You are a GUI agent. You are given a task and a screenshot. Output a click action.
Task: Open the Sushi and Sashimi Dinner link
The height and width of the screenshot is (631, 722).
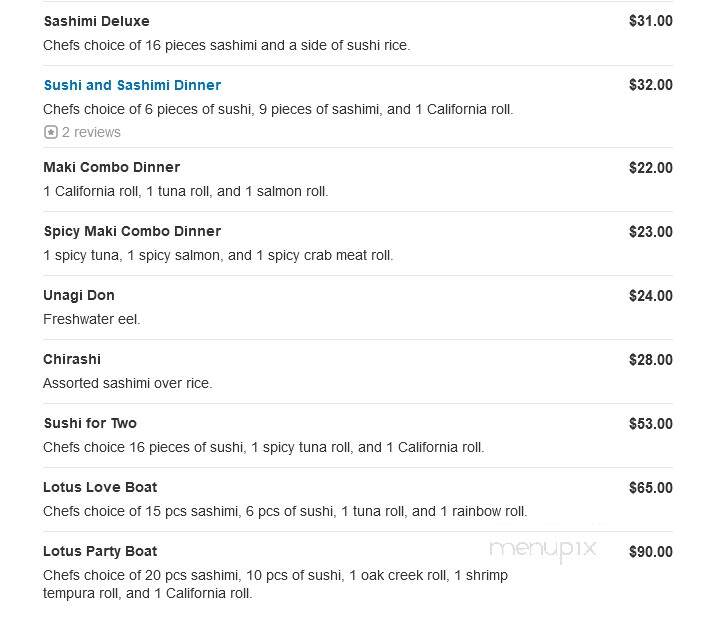click(x=132, y=85)
